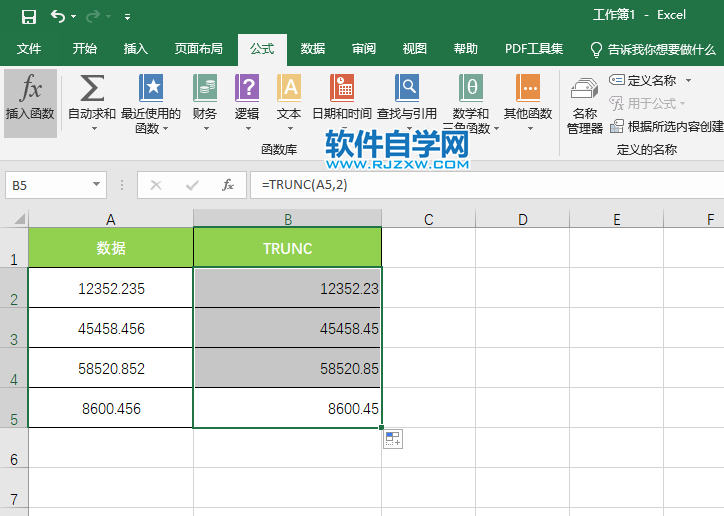
Task: Click the fx icon in formula bar
Action: (228, 186)
